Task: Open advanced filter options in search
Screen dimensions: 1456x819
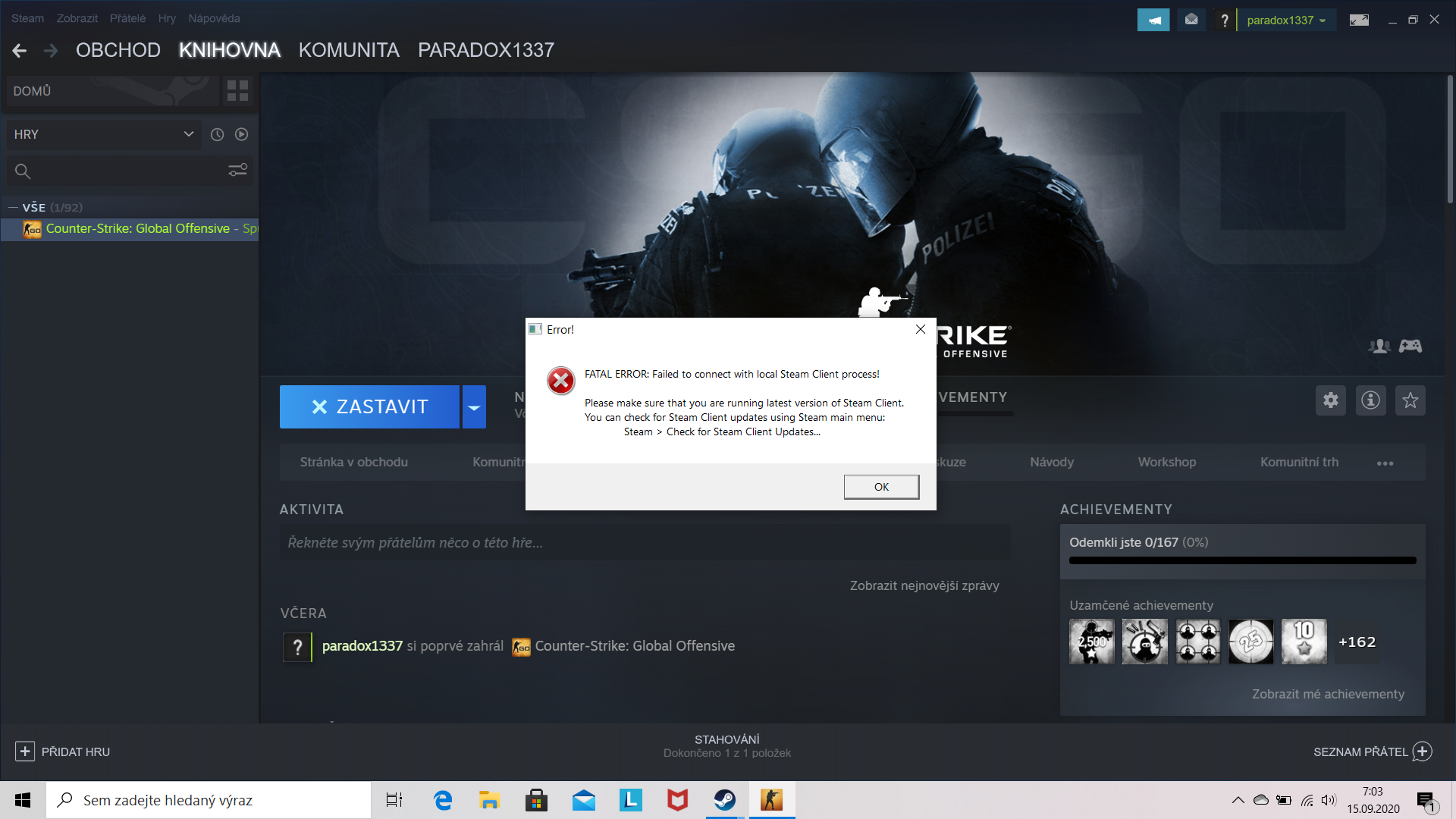Action: [x=237, y=171]
